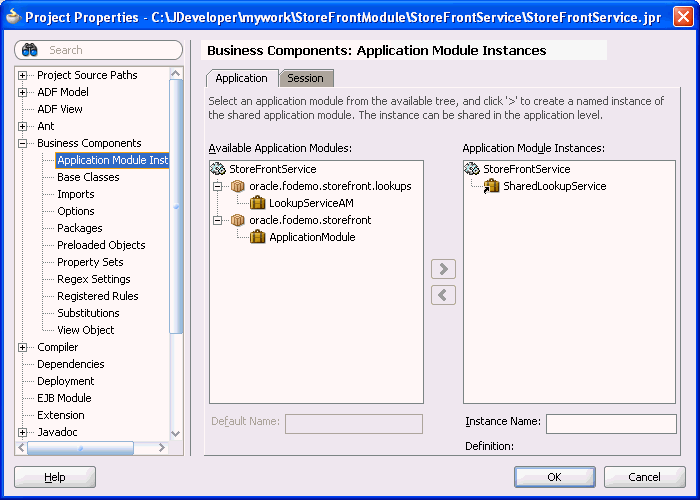
Task: Select Regex Settings tree item
Action: click(93, 279)
